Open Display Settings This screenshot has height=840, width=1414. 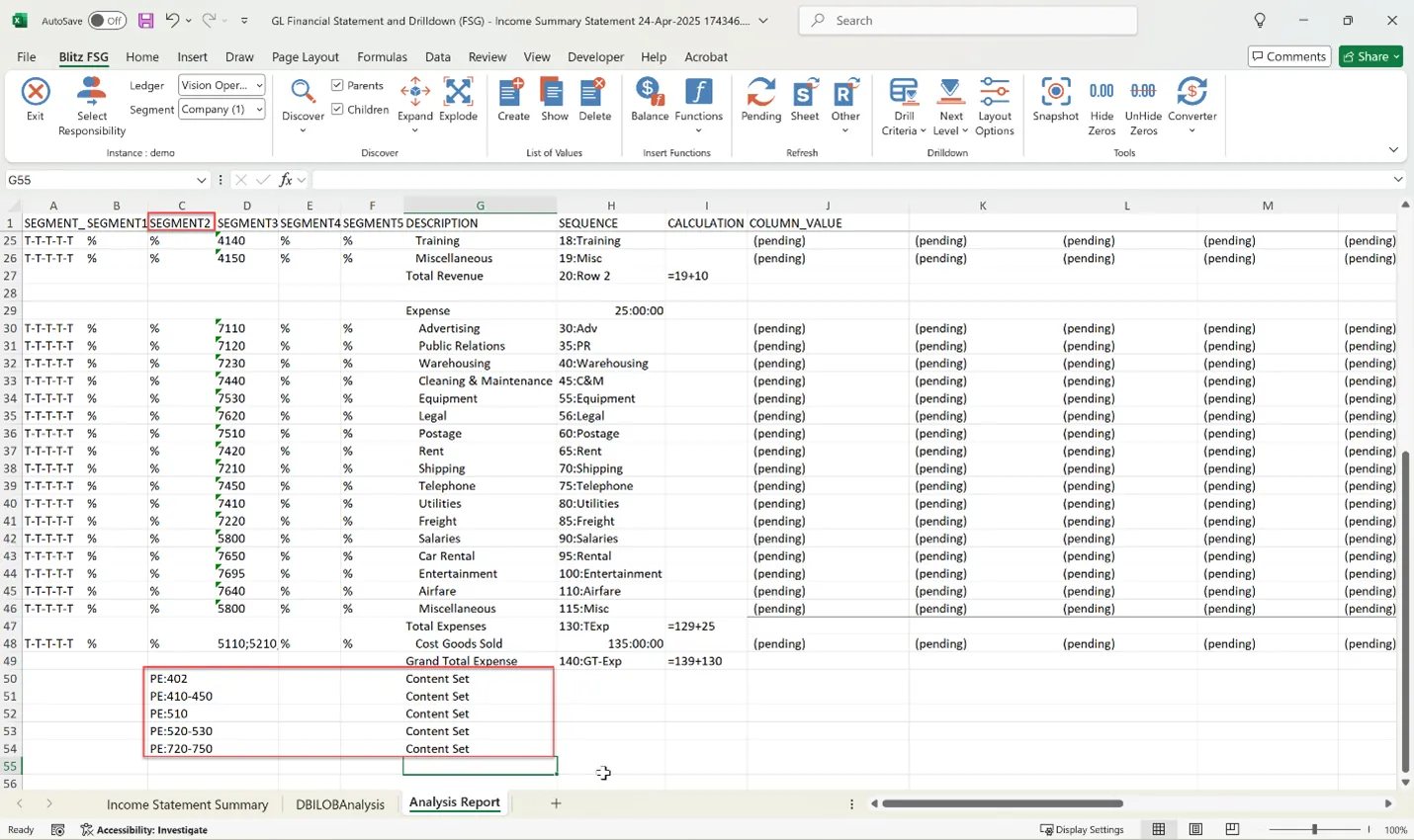point(1082,829)
